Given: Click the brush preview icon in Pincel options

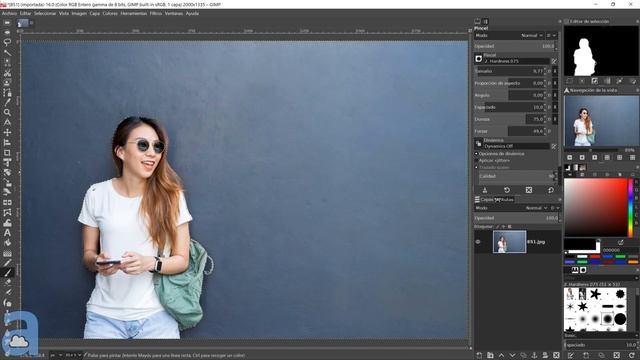Looking at the screenshot, I should point(479,59).
